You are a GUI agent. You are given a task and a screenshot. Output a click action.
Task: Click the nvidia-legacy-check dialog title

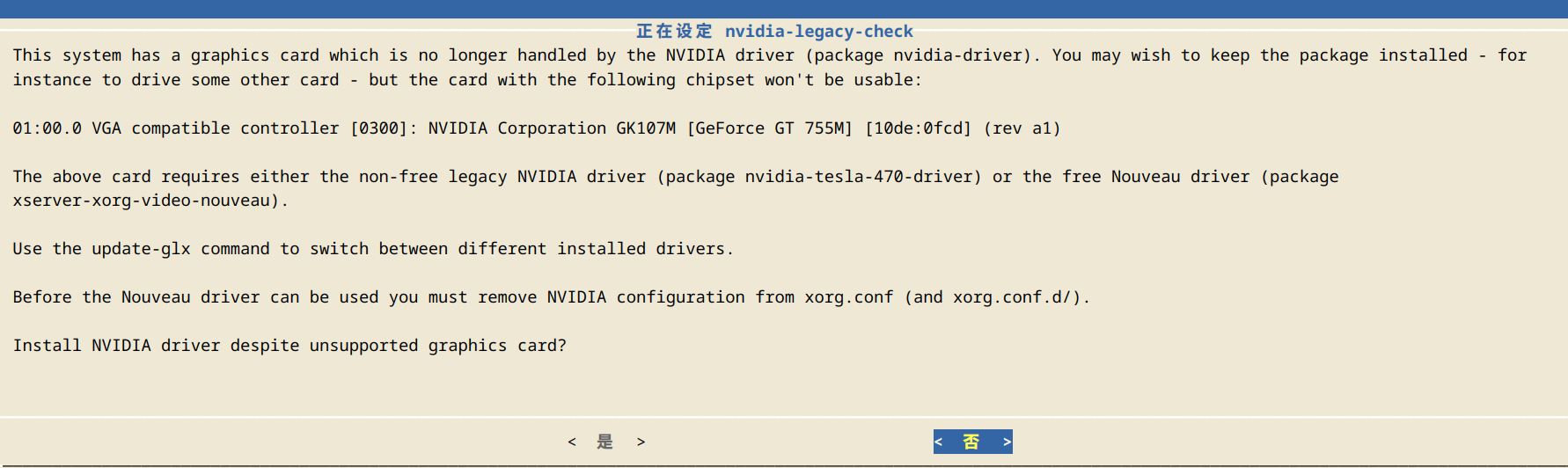[x=774, y=32]
